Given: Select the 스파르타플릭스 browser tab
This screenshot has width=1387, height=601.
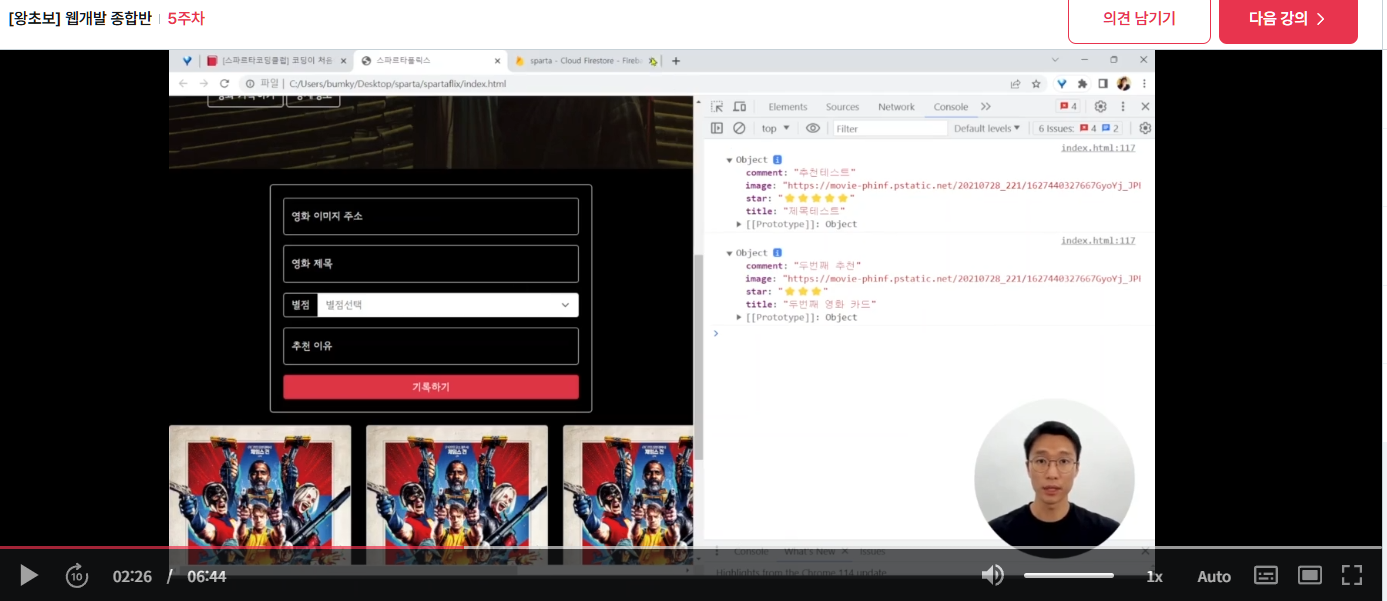Looking at the screenshot, I should coord(431,61).
